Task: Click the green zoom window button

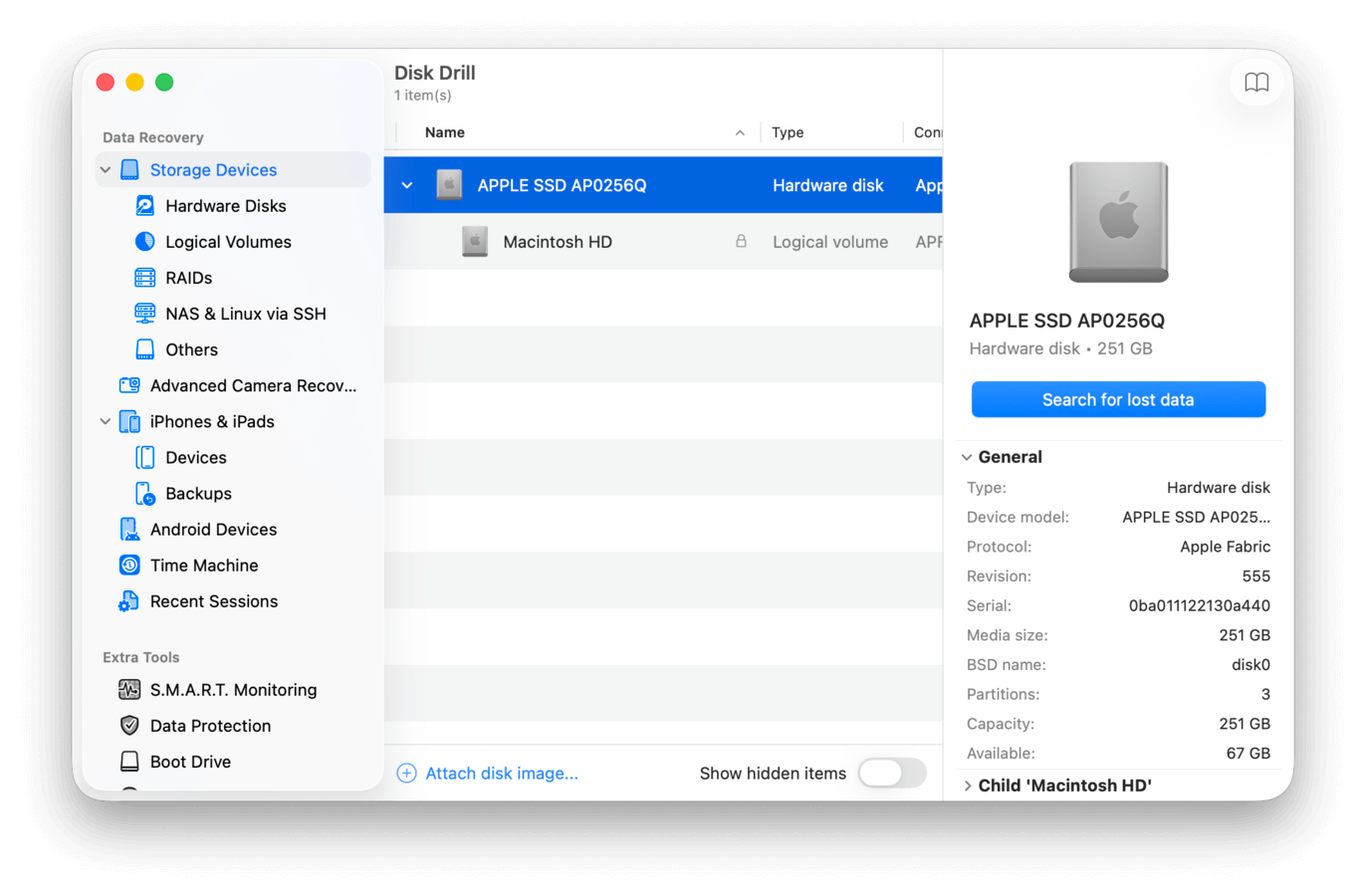Action: 165,83
